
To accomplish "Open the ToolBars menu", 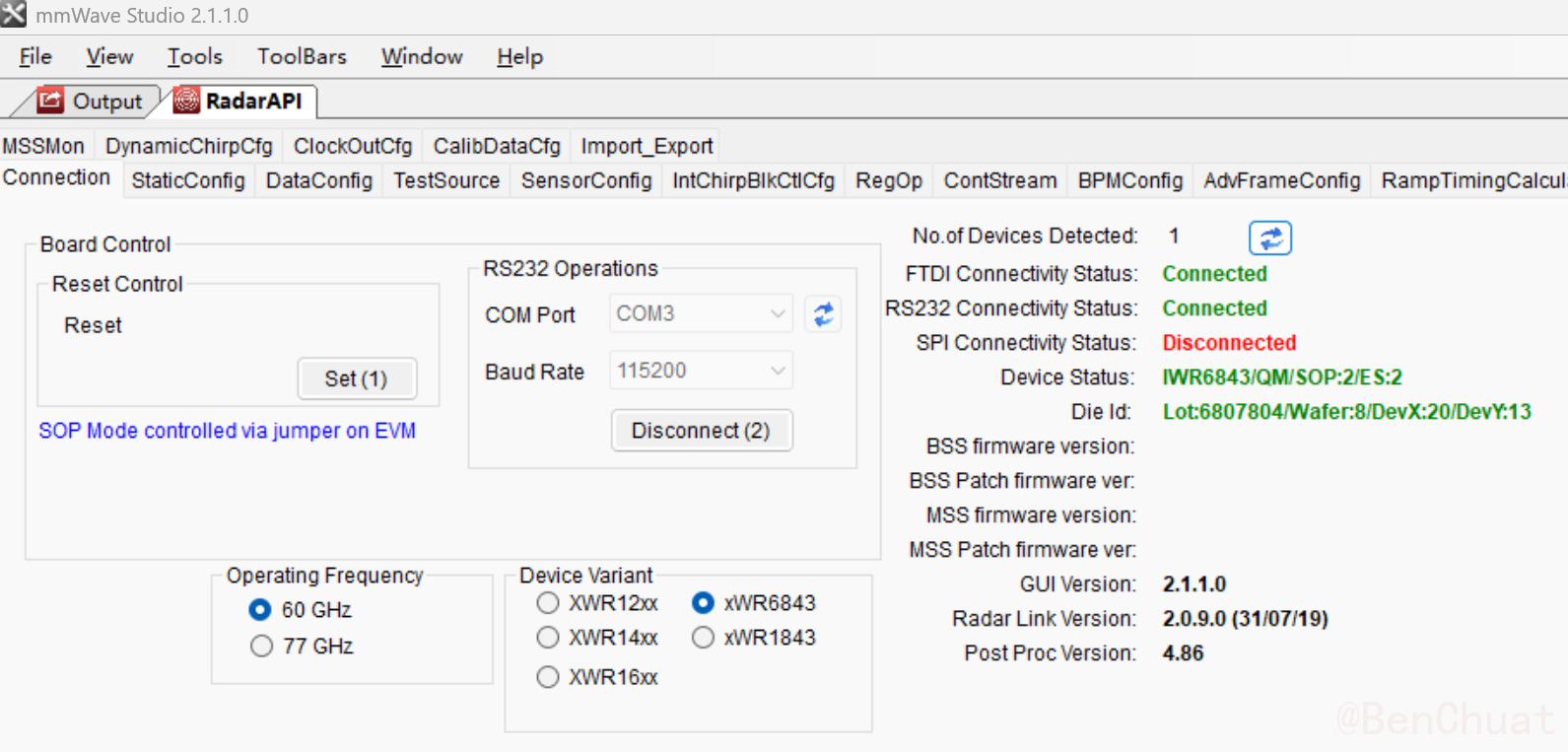I will tap(302, 57).
